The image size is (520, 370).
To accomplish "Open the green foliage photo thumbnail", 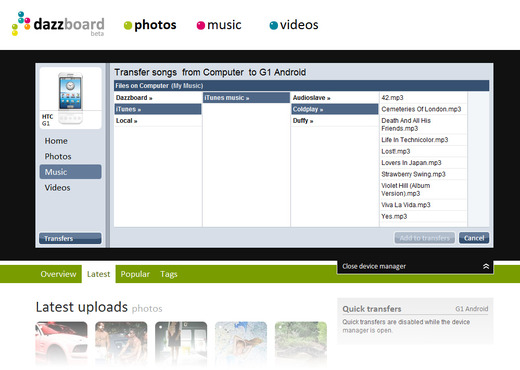I will (x=301, y=343).
